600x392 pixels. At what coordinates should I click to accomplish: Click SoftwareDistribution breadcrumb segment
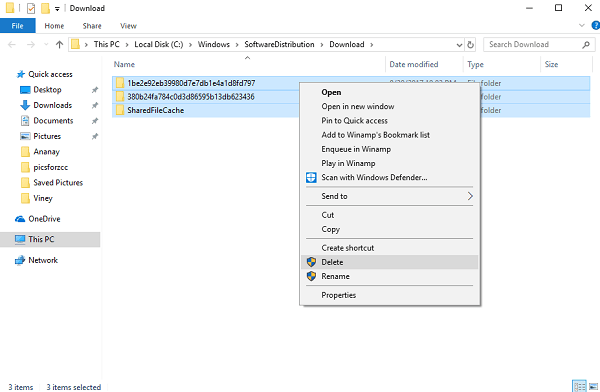[x=279, y=44]
